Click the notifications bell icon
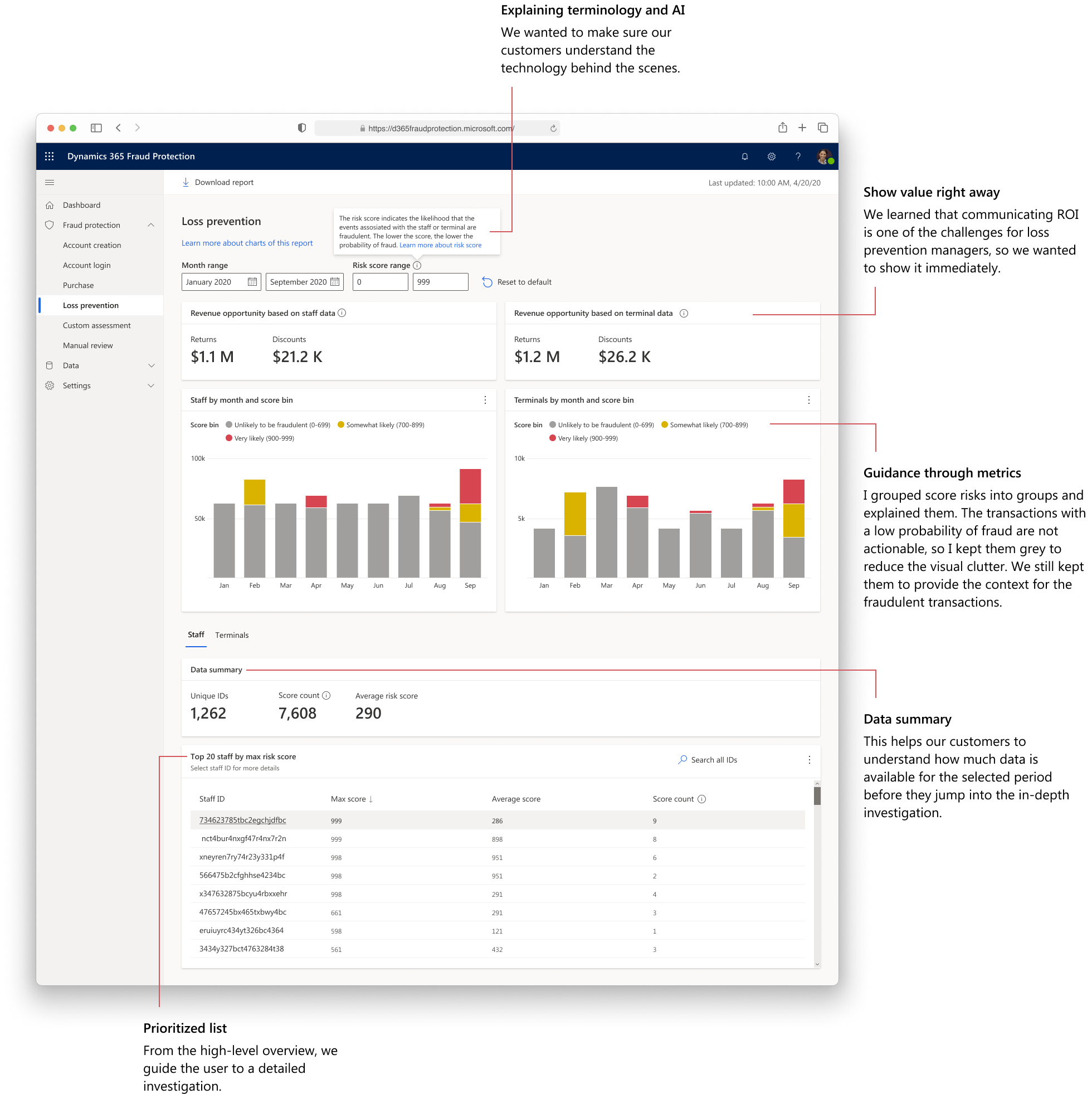The image size is (1092, 1094). tap(744, 157)
